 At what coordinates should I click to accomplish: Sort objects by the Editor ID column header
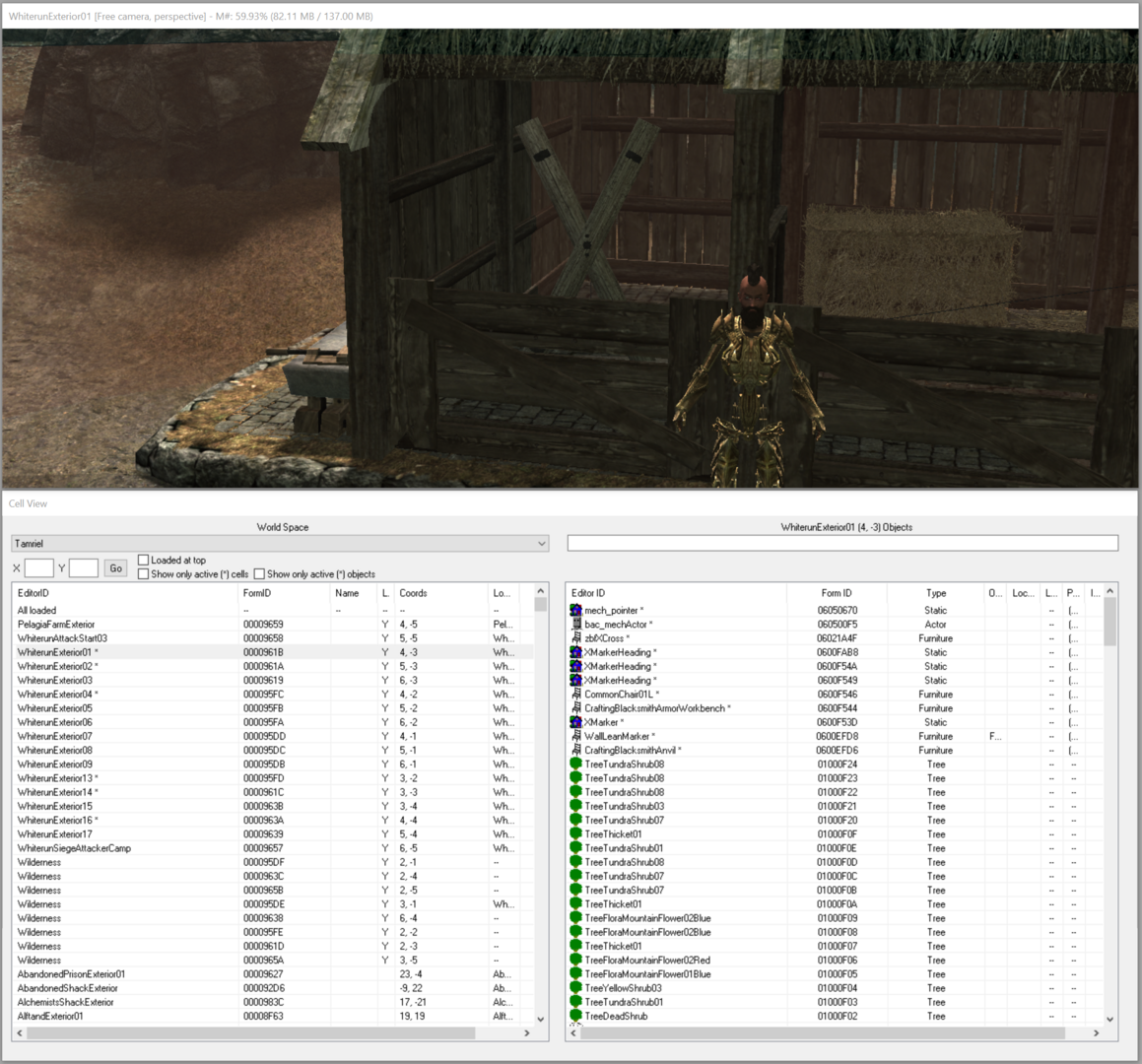pyautogui.click(x=677, y=593)
